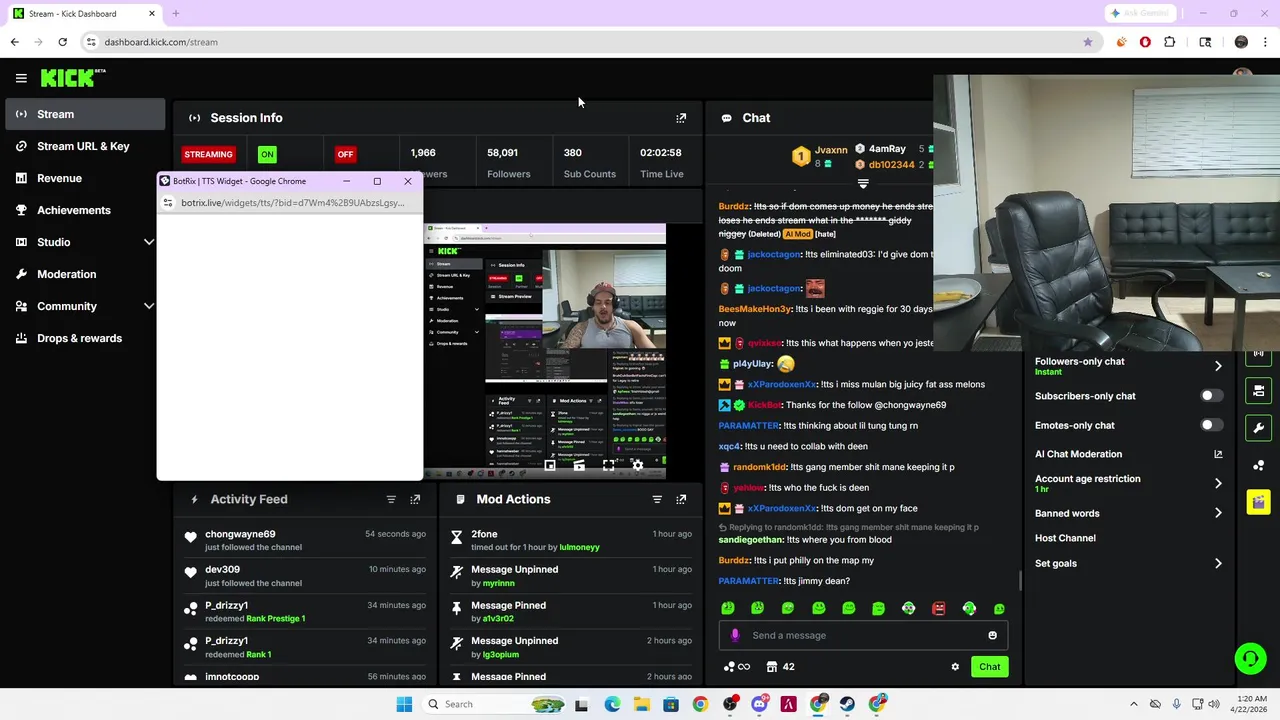Viewport: 1280px width, 720px height.
Task: Click the red OFF status toggle
Action: click(345, 154)
